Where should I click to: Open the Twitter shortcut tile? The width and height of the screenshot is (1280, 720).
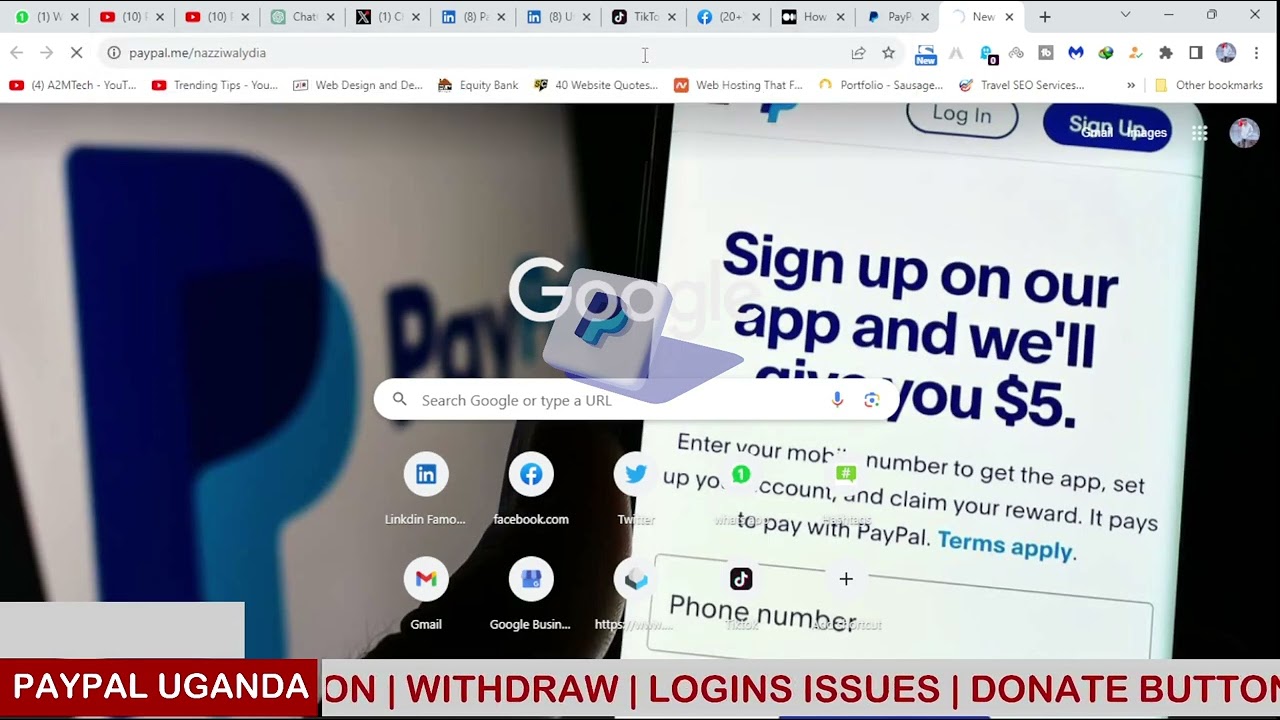tap(636, 489)
